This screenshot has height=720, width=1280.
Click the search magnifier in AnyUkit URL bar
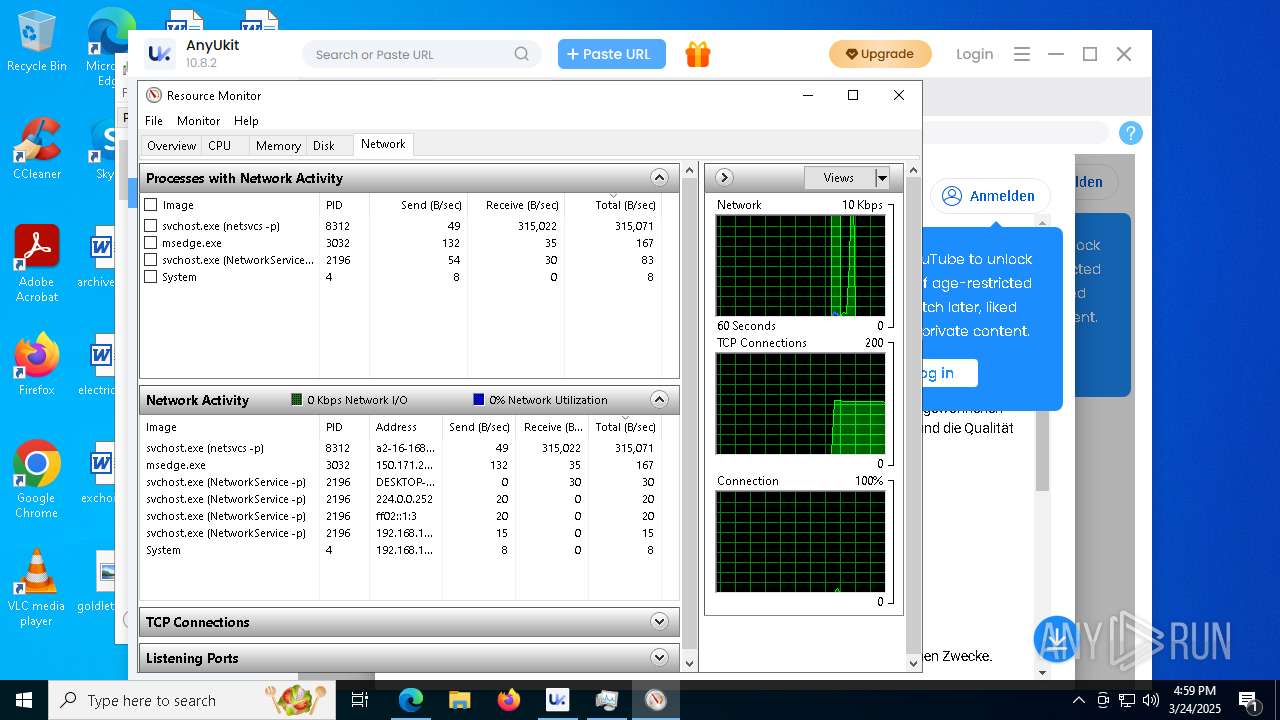pos(522,54)
